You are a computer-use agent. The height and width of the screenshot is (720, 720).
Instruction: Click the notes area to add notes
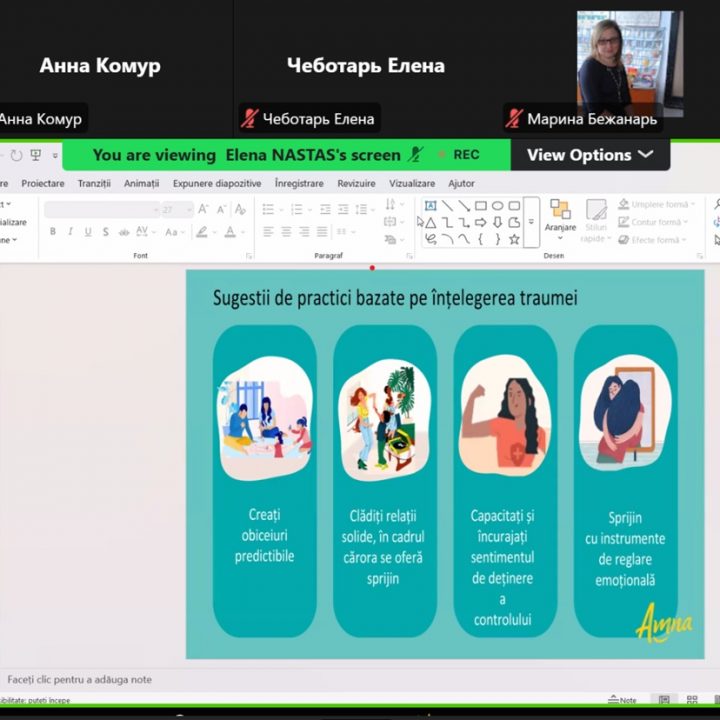click(x=80, y=679)
